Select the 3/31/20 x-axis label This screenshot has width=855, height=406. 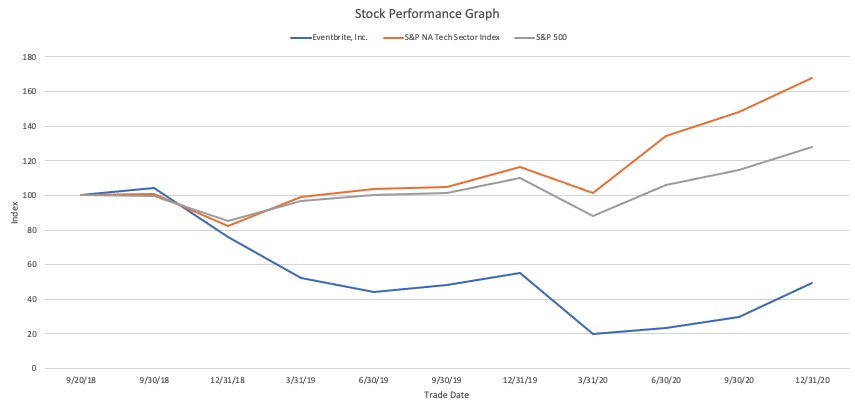tap(592, 380)
